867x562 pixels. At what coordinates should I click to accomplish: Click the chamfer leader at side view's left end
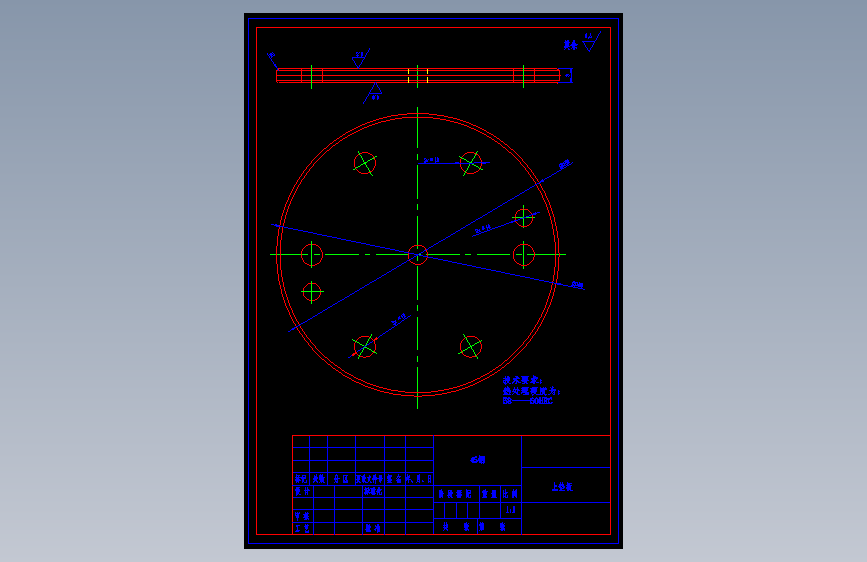272,60
